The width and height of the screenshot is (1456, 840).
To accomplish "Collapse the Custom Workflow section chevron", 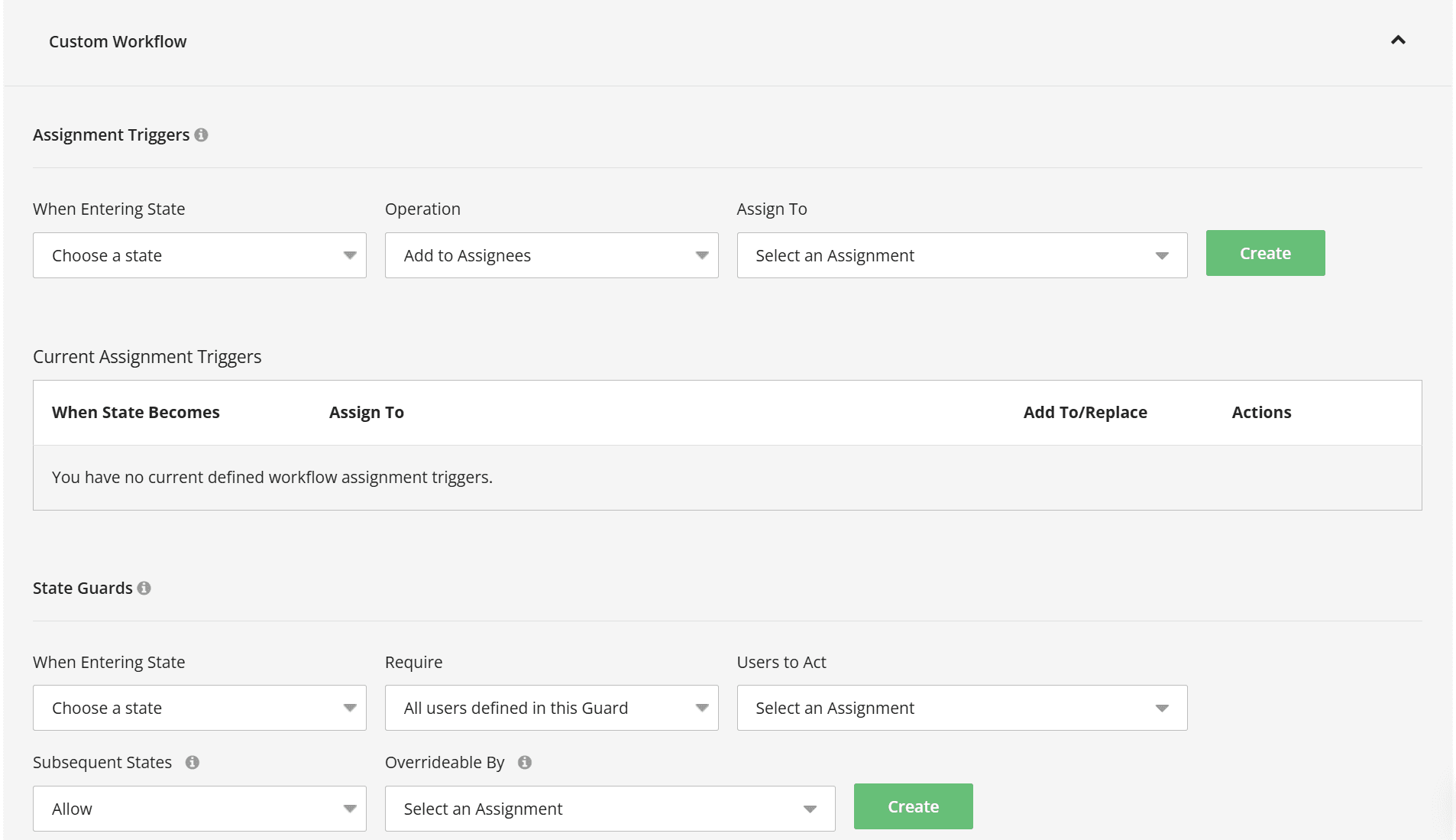I will pyautogui.click(x=1398, y=41).
